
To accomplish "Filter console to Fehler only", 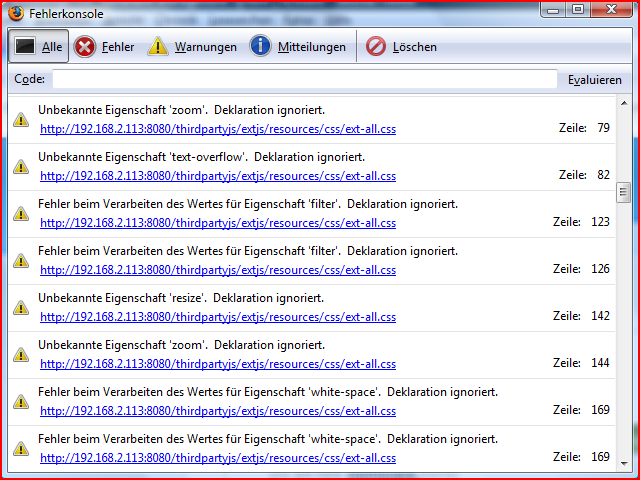I will [x=104, y=47].
